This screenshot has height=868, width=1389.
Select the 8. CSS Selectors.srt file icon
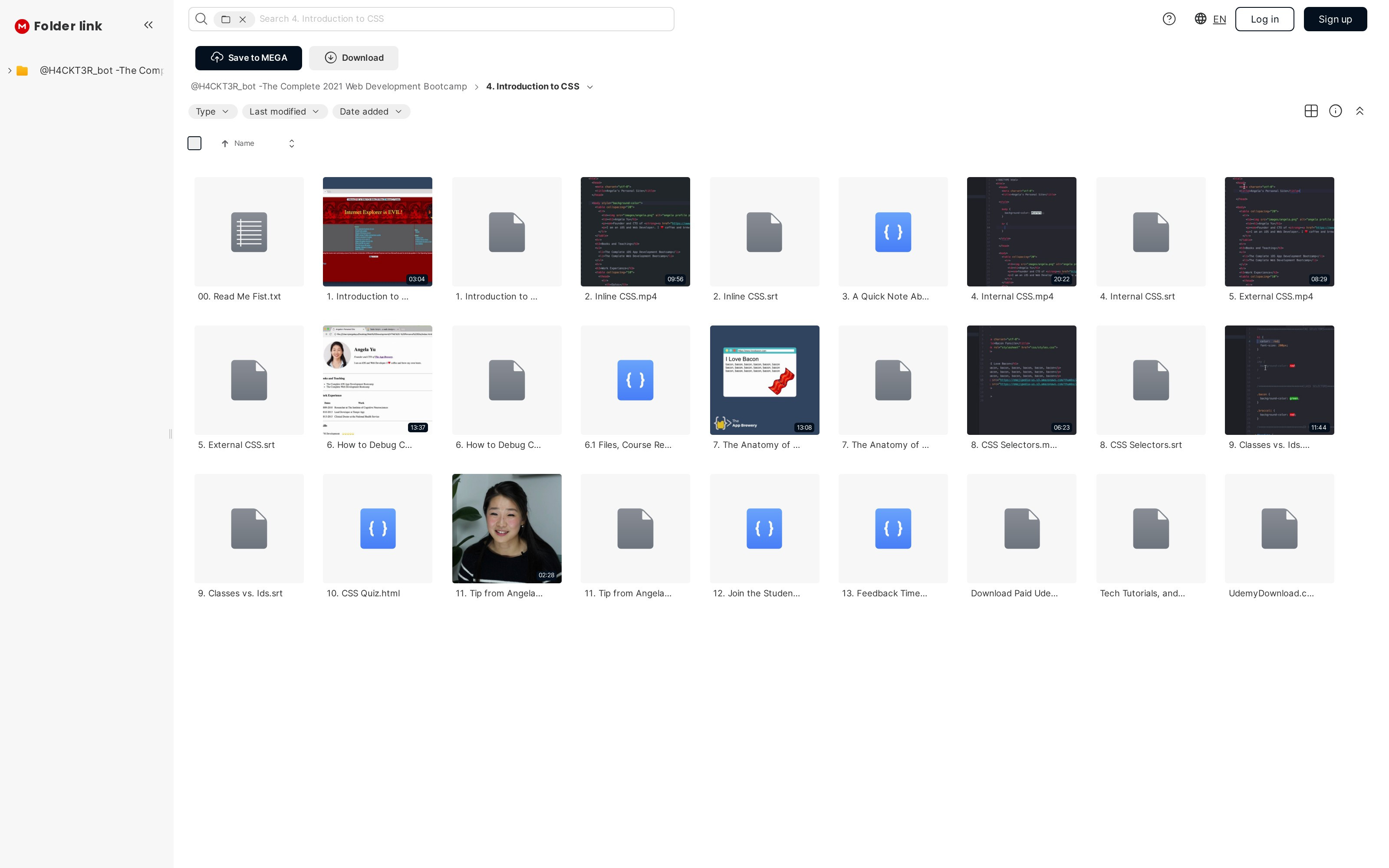pos(1151,380)
